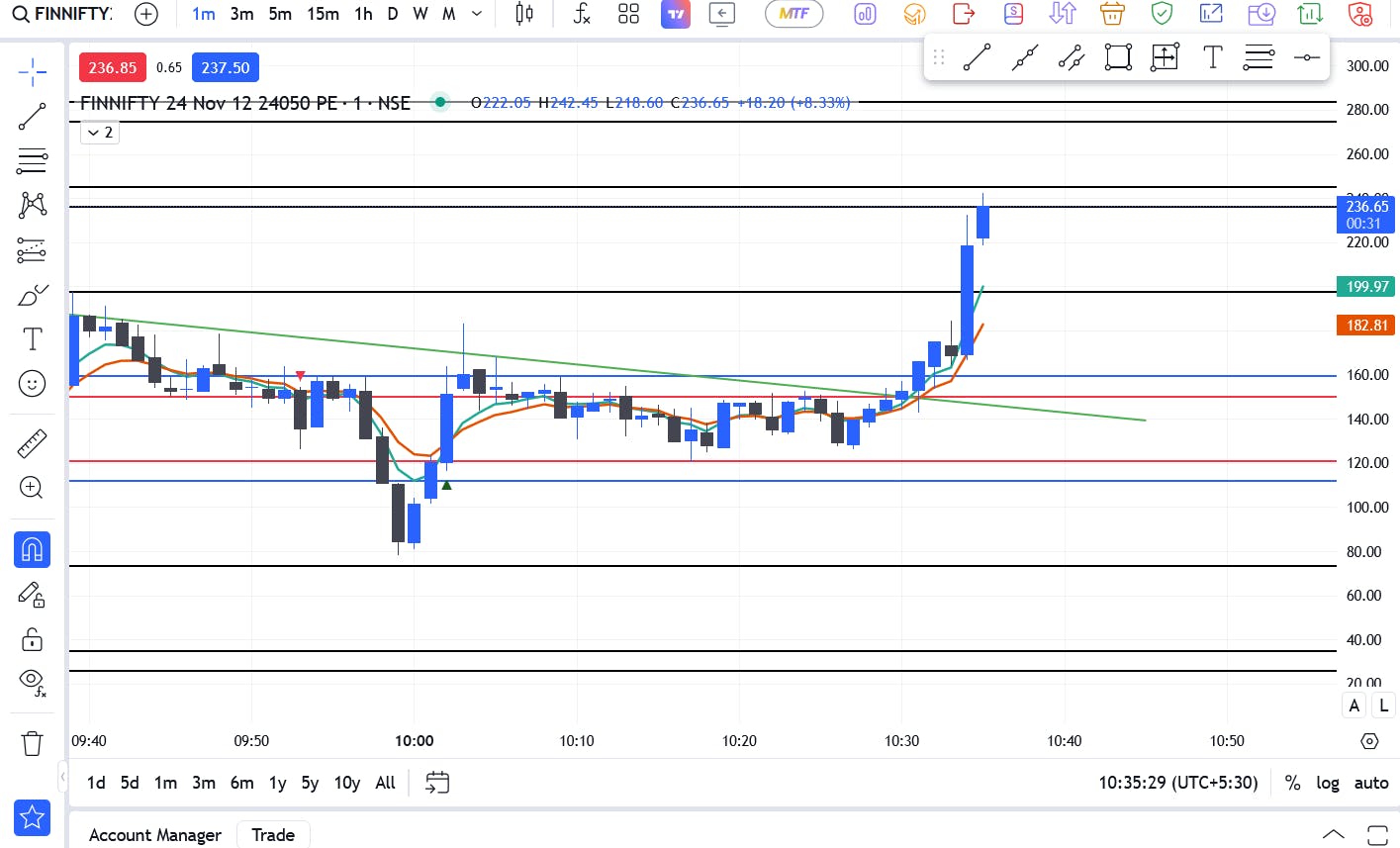The height and width of the screenshot is (848, 1400).
Task: Open the Account Manager tab
Action: click(x=155, y=835)
